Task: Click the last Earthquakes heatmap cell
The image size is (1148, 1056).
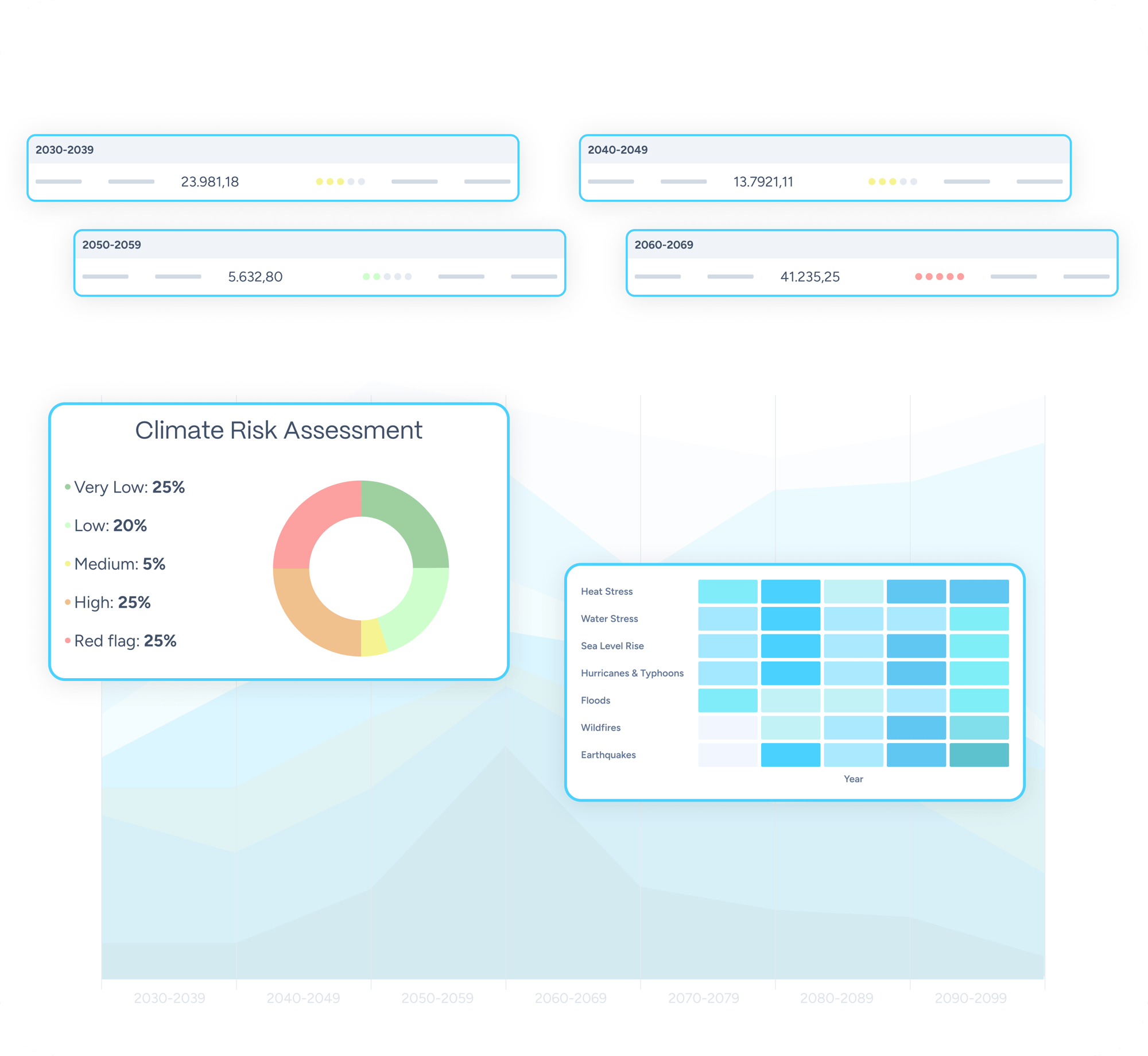Action: pyautogui.click(x=979, y=755)
